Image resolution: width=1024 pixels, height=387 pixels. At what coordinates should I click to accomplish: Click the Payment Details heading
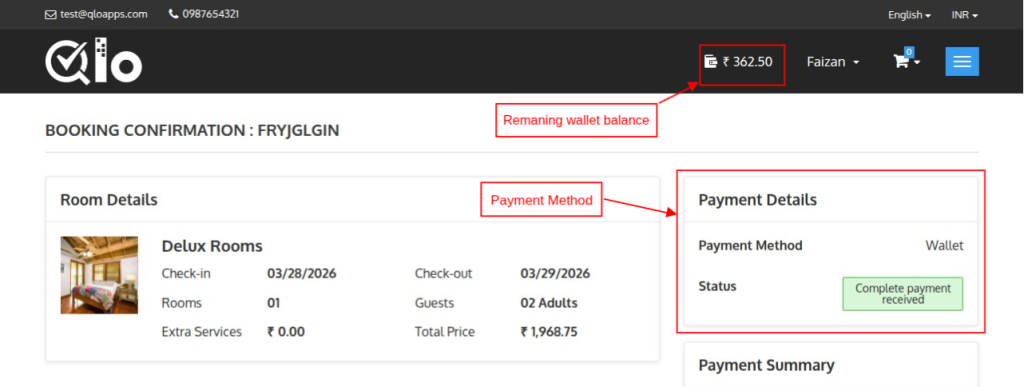click(x=758, y=200)
